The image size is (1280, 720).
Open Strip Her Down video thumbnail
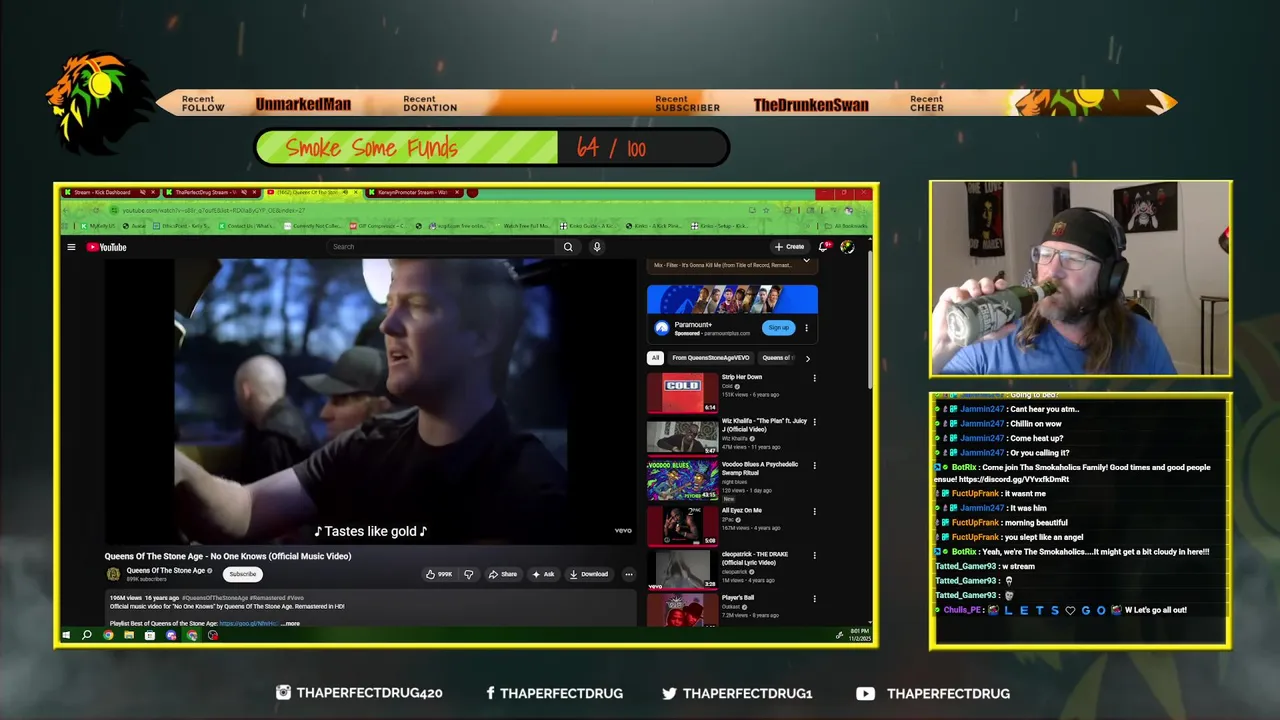682,393
